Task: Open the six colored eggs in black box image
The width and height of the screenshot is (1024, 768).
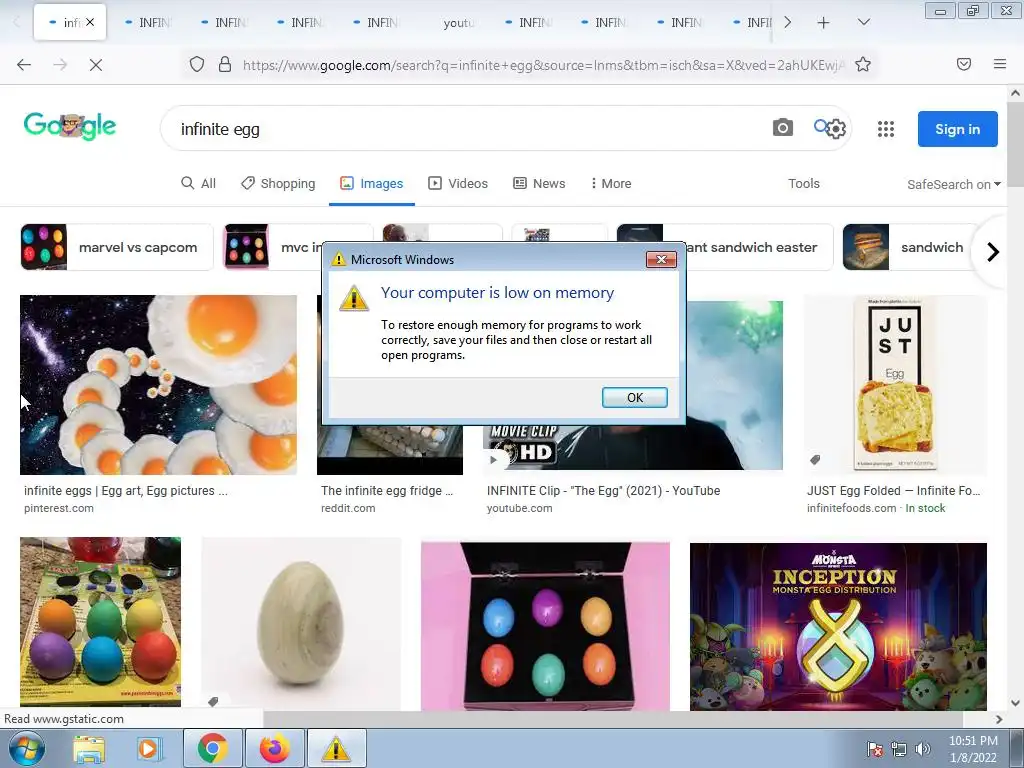Action: coord(545,626)
